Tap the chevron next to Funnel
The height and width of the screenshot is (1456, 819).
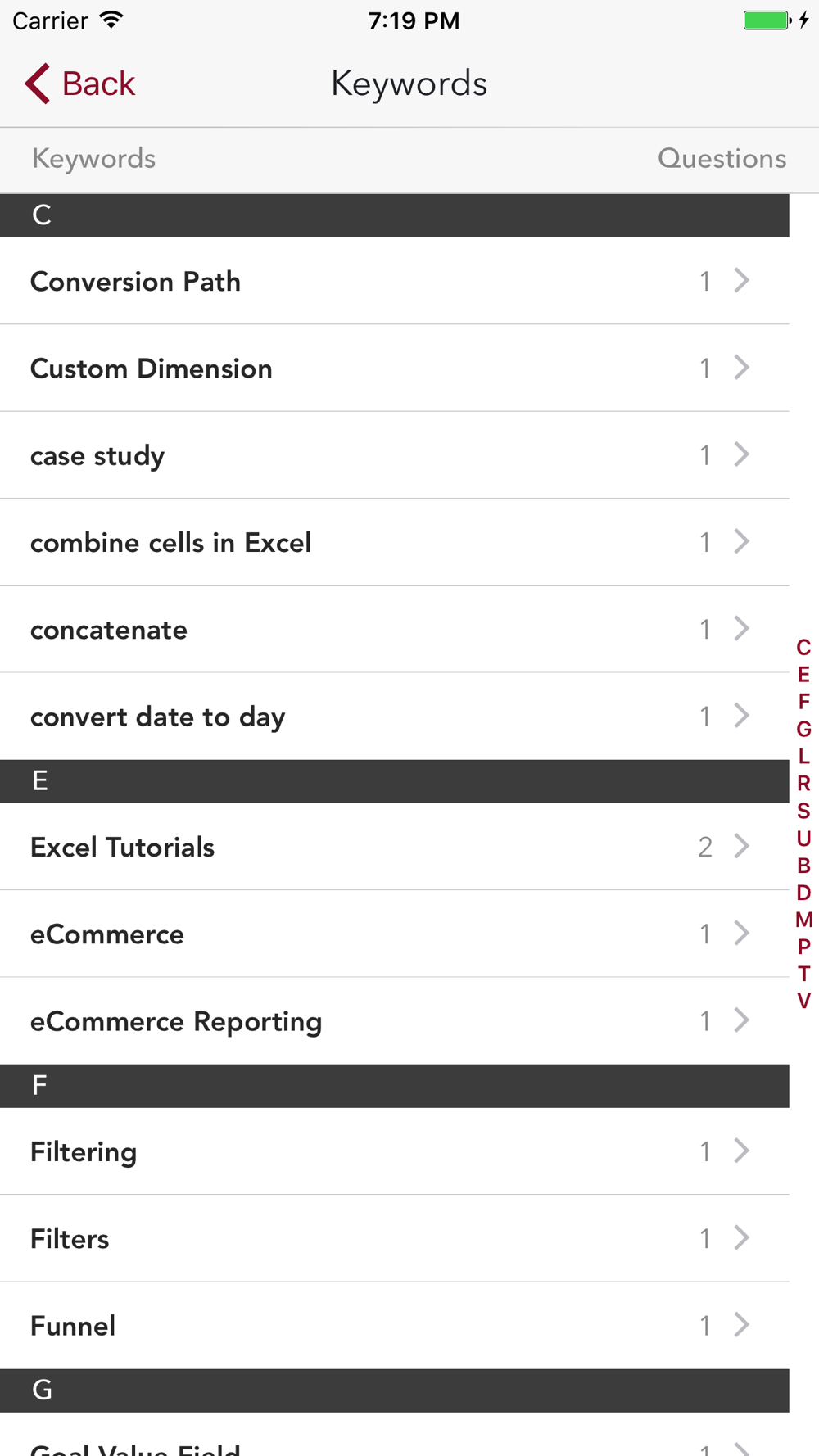pos(742,1324)
